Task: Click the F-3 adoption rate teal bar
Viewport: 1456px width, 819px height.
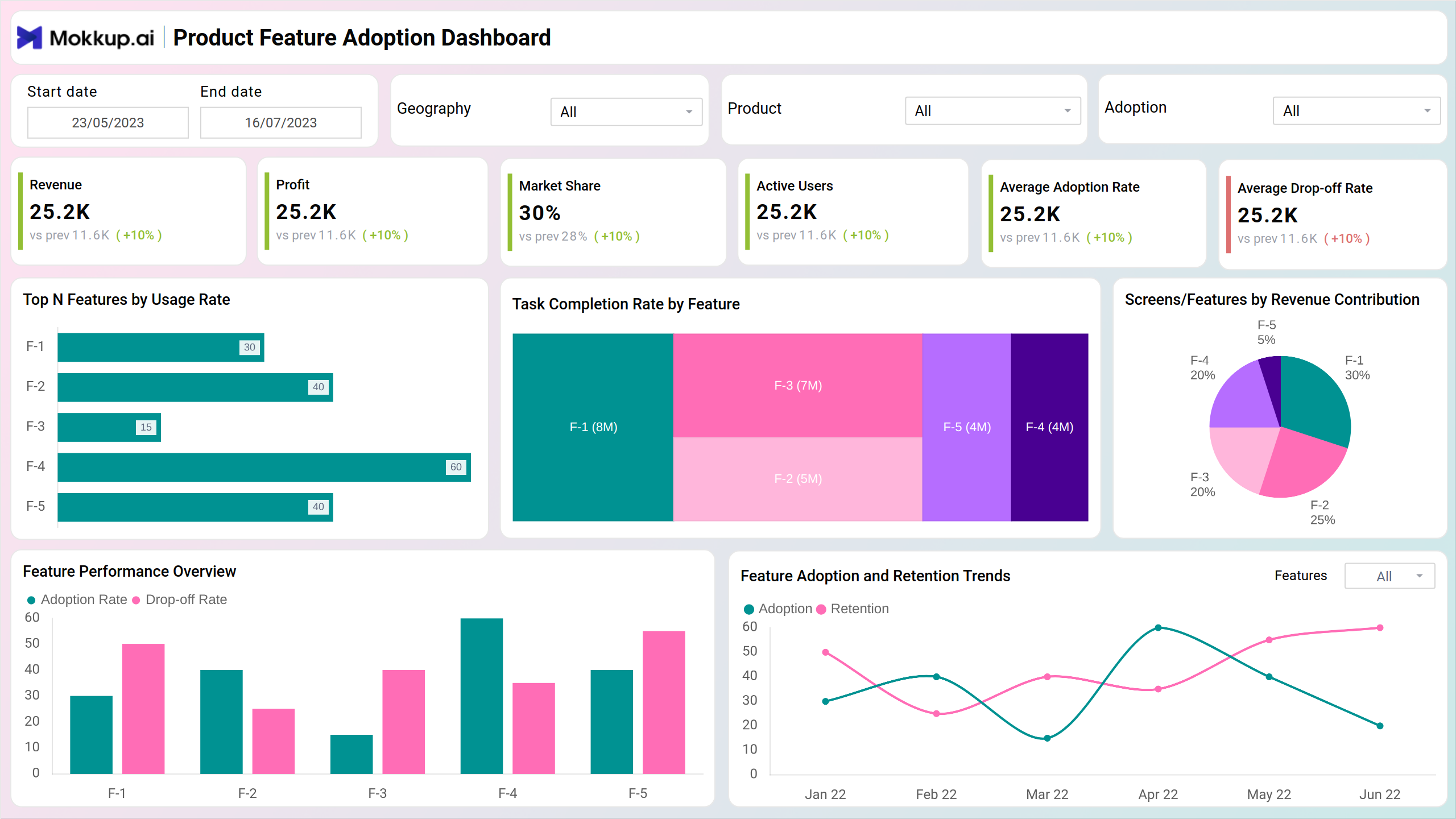Action: [351, 754]
